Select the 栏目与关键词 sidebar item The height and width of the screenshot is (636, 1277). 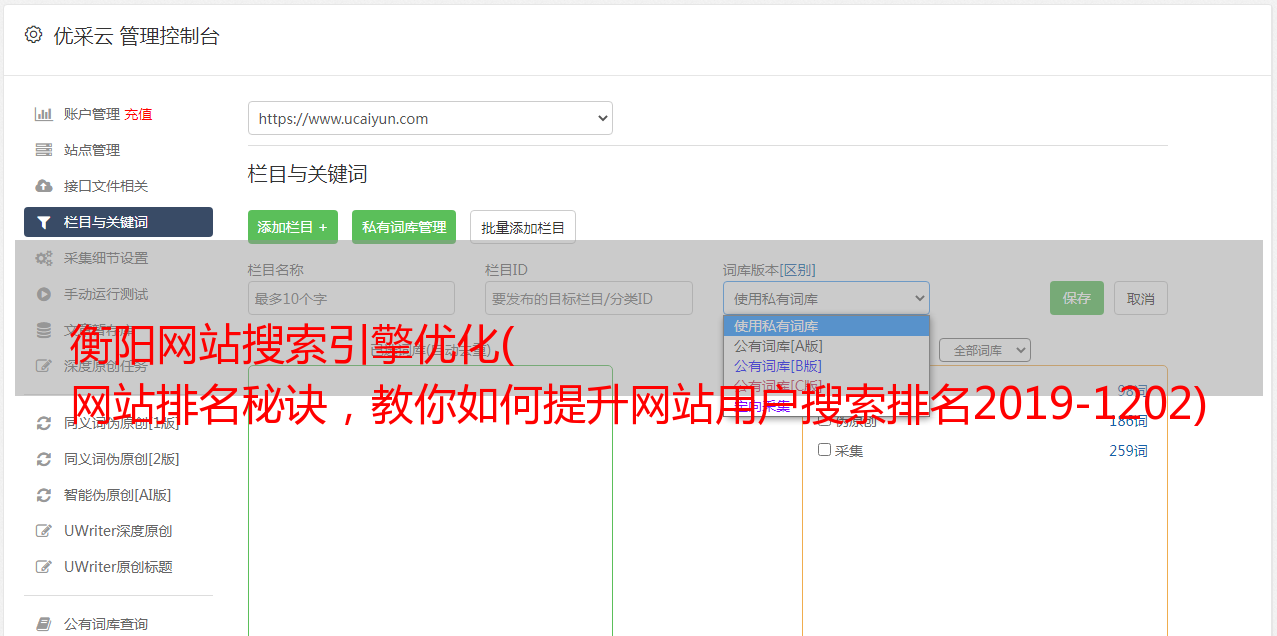point(118,222)
